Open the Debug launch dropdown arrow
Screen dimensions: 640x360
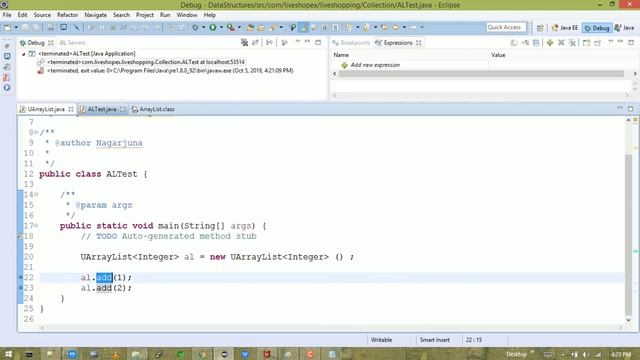(x=203, y=27)
